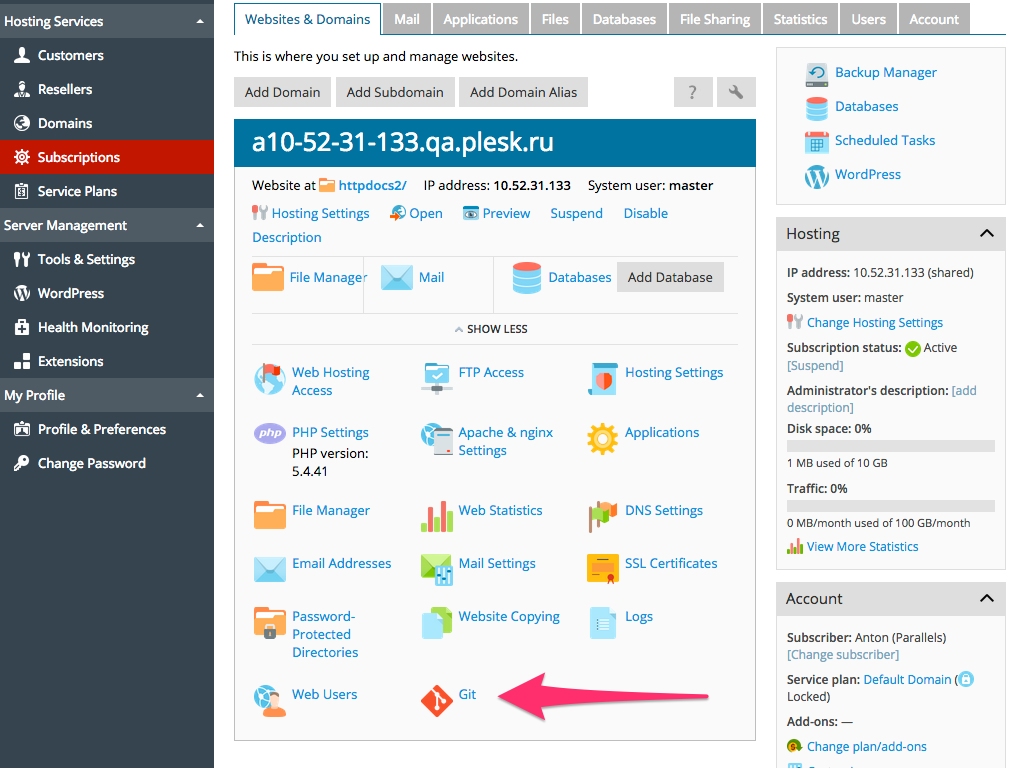Click the Add Database button
Image resolution: width=1024 pixels, height=768 pixels.
pos(670,277)
